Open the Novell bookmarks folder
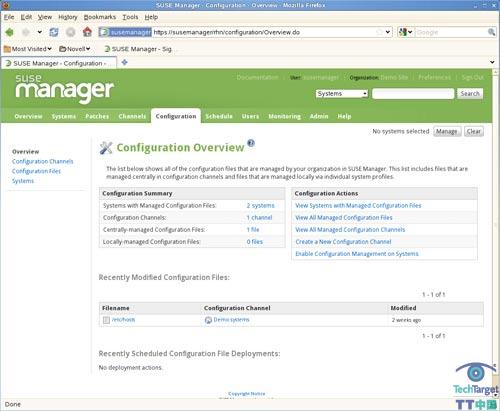Image resolution: width=500 pixels, height=411 pixels. tap(75, 49)
